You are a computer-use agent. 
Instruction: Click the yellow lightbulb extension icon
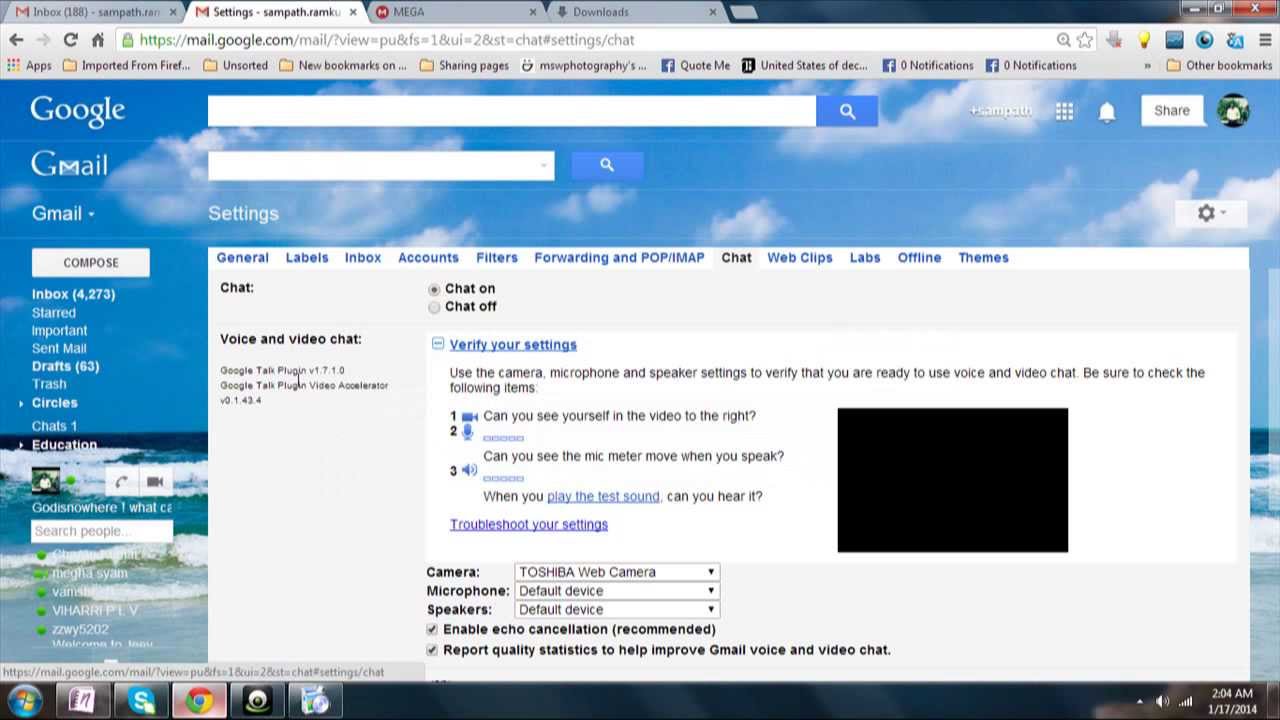pos(1144,40)
